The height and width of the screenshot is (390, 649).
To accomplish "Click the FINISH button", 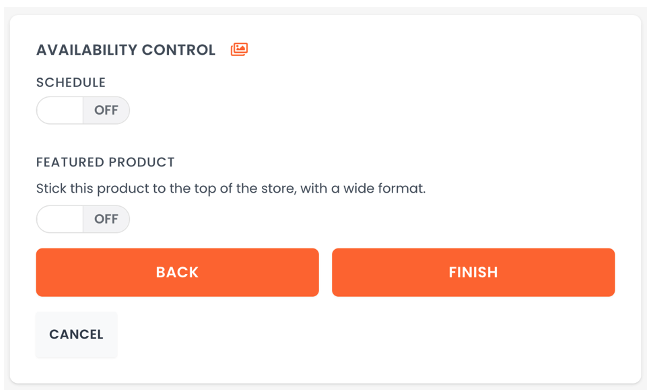I will point(473,272).
